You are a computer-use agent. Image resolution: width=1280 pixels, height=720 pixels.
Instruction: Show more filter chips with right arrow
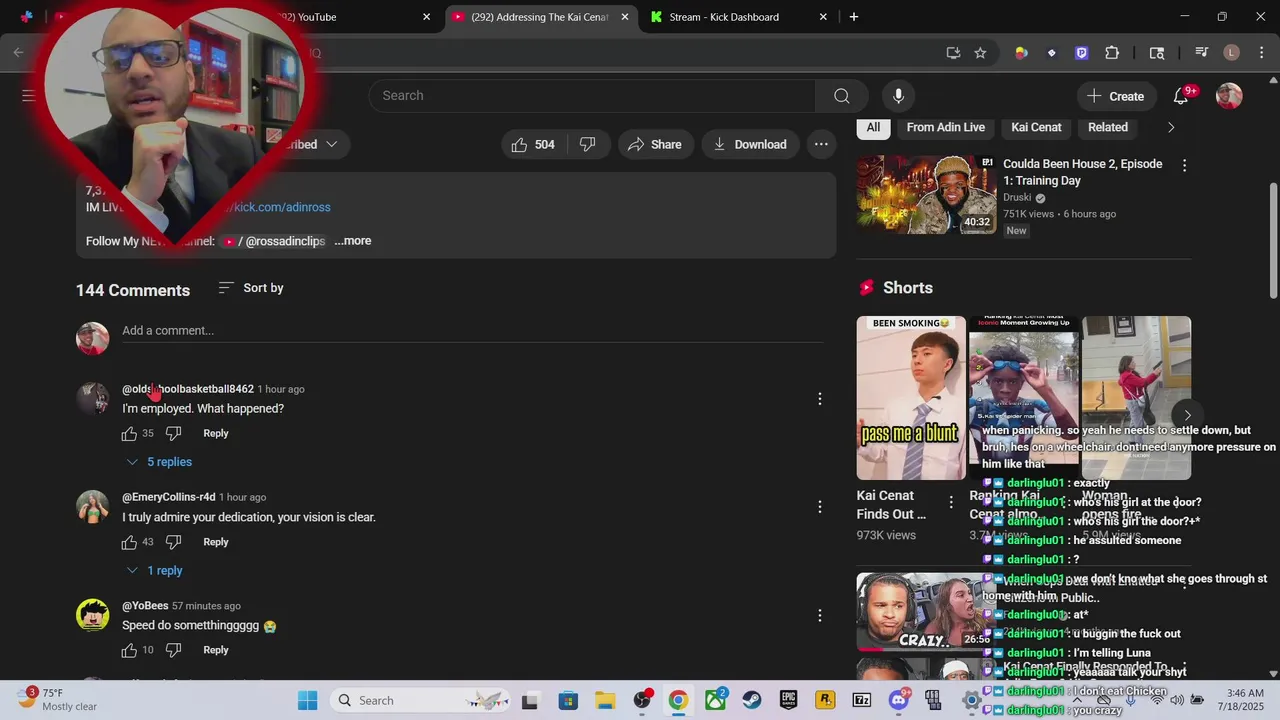click(x=1171, y=127)
